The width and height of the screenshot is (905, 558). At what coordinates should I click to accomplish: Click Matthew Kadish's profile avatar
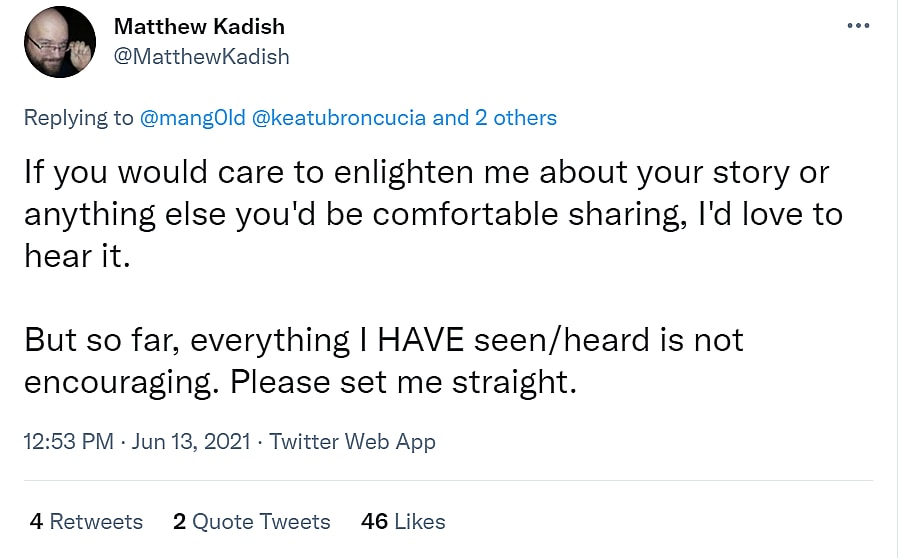[x=60, y=42]
